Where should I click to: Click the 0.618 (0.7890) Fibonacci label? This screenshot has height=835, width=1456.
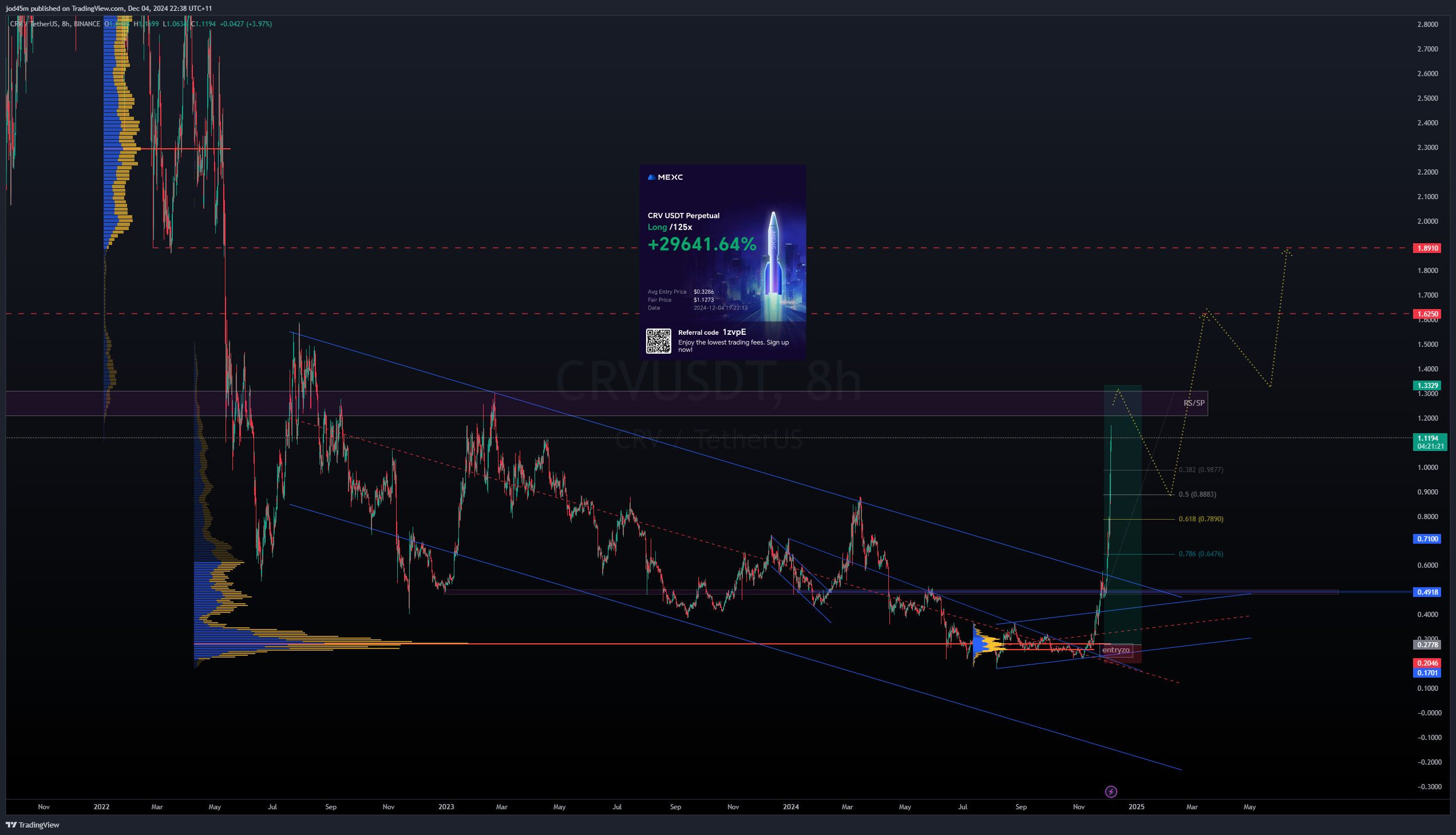coord(1201,519)
